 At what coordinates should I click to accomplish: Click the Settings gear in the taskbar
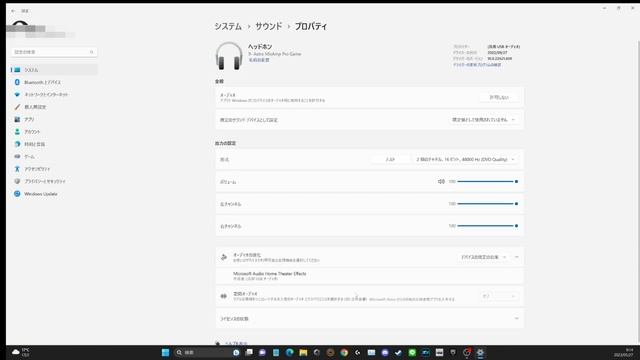pos(480,353)
